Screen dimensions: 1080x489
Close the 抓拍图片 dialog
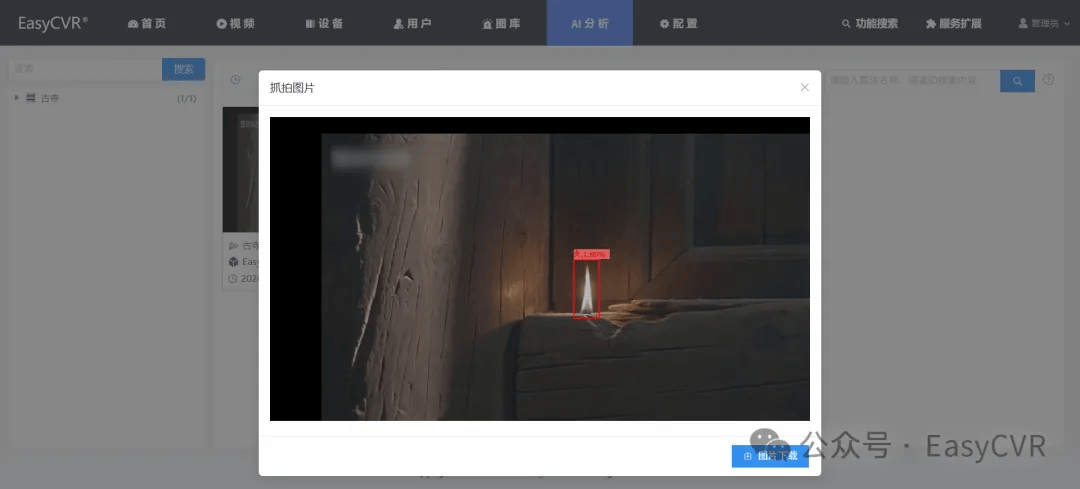(804, 87)
